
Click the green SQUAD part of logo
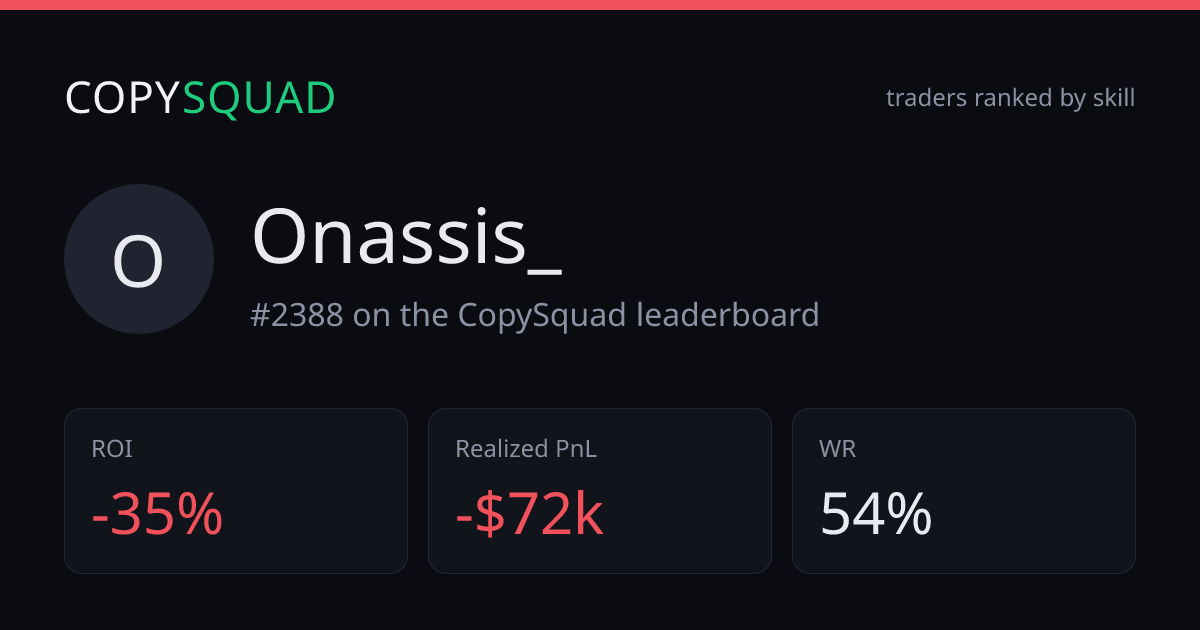pos(259,98)
